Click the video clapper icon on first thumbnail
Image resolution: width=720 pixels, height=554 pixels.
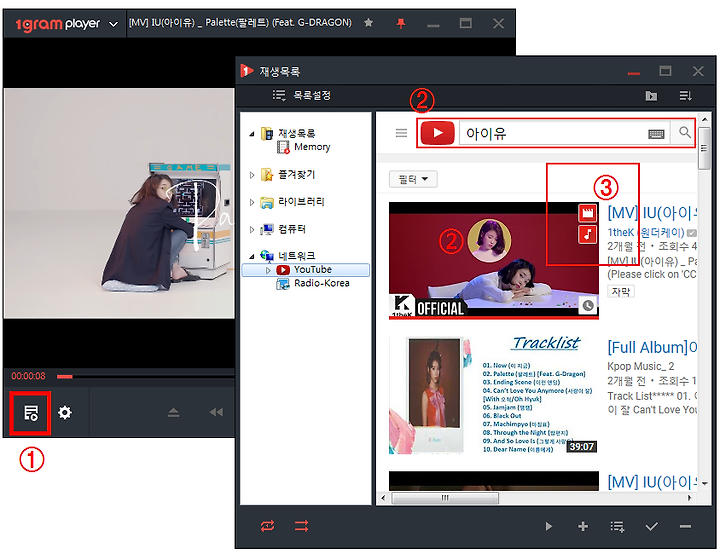(587, 213)
